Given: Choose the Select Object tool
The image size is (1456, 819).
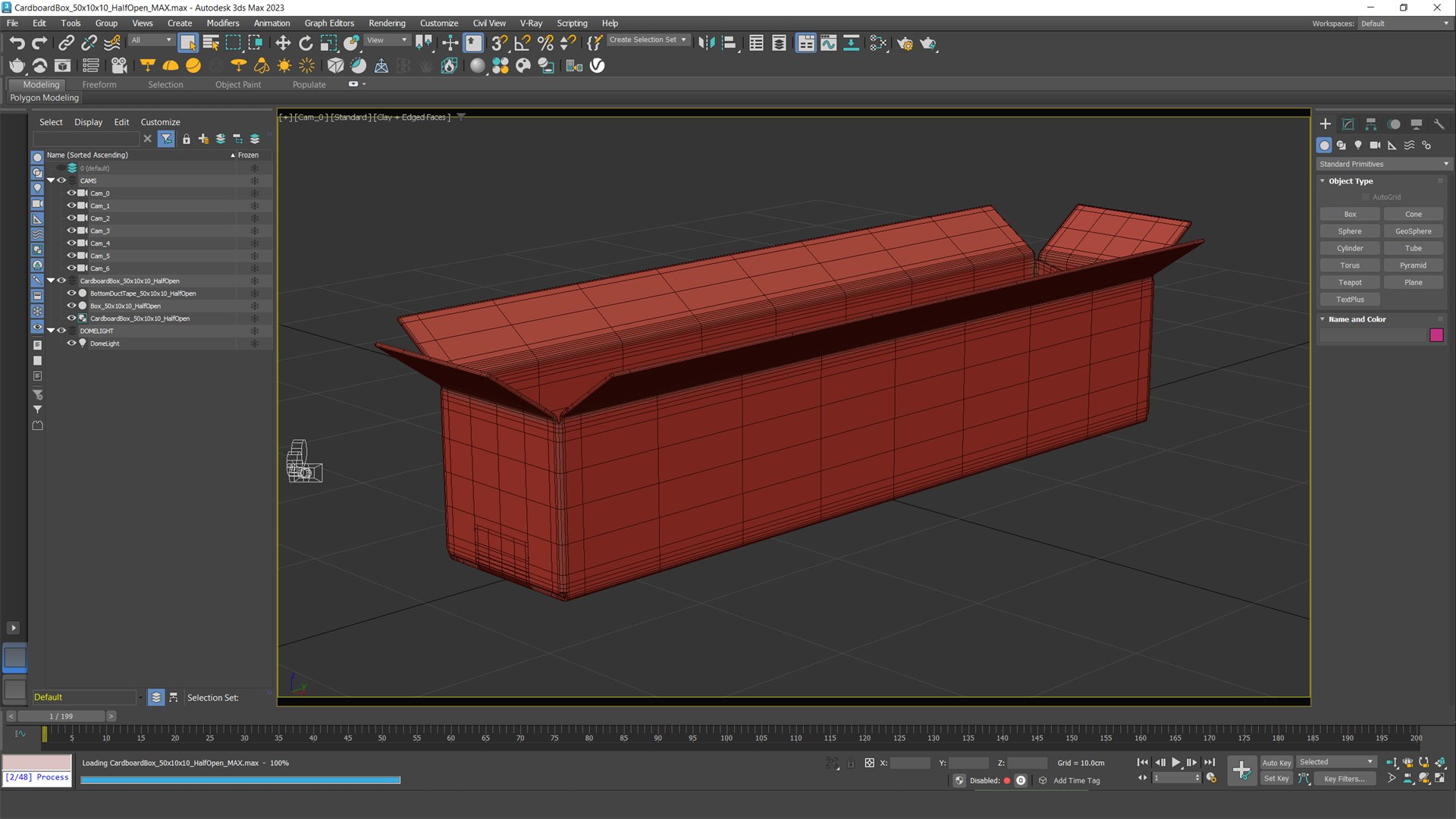Looking at the screenshot, I should coord(188,43).
